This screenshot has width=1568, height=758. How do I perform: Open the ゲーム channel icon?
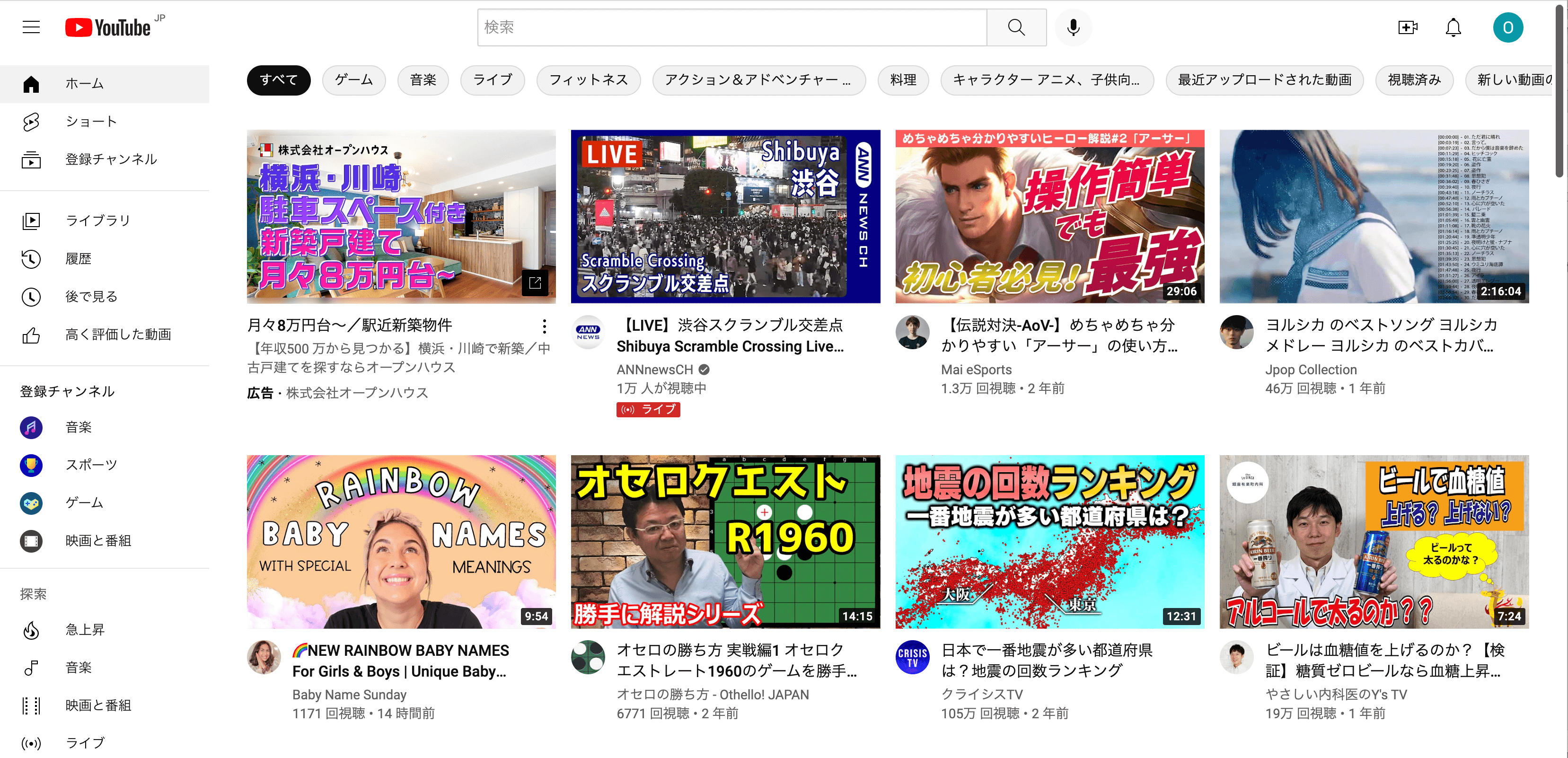tap(31, 503)
